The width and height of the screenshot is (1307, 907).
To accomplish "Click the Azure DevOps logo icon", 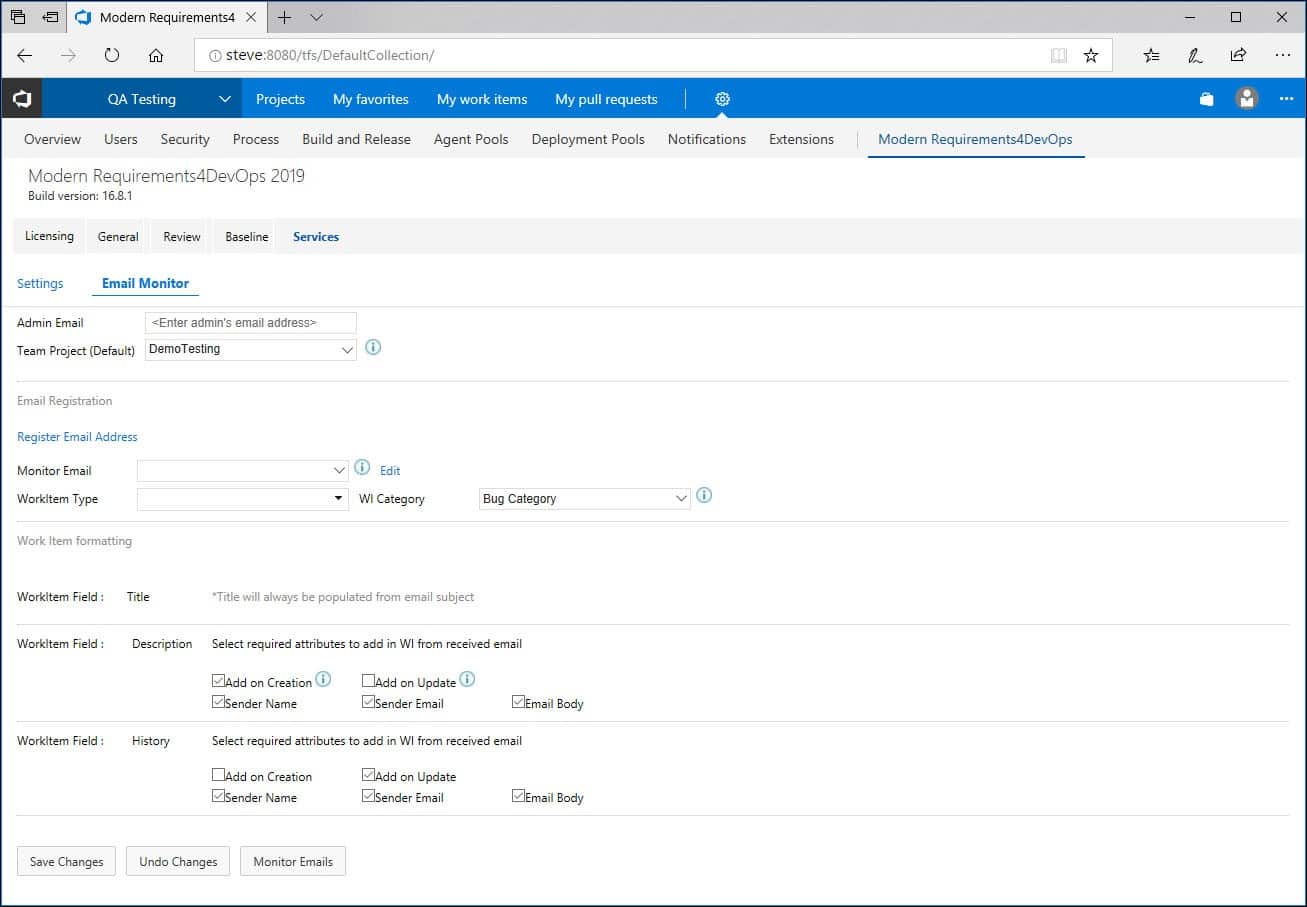I will pos(21,99).
